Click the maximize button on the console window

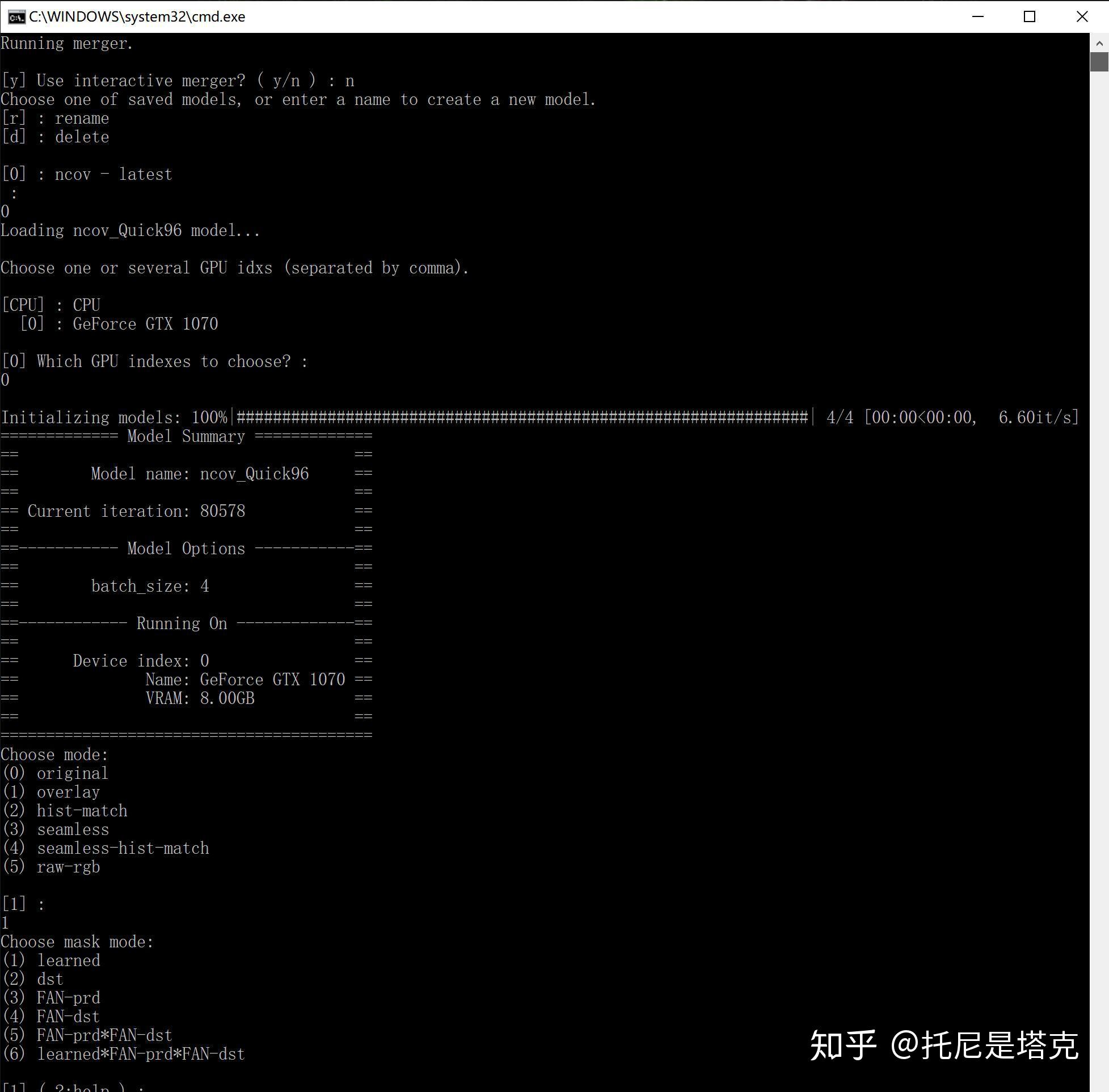point(1029,16)
